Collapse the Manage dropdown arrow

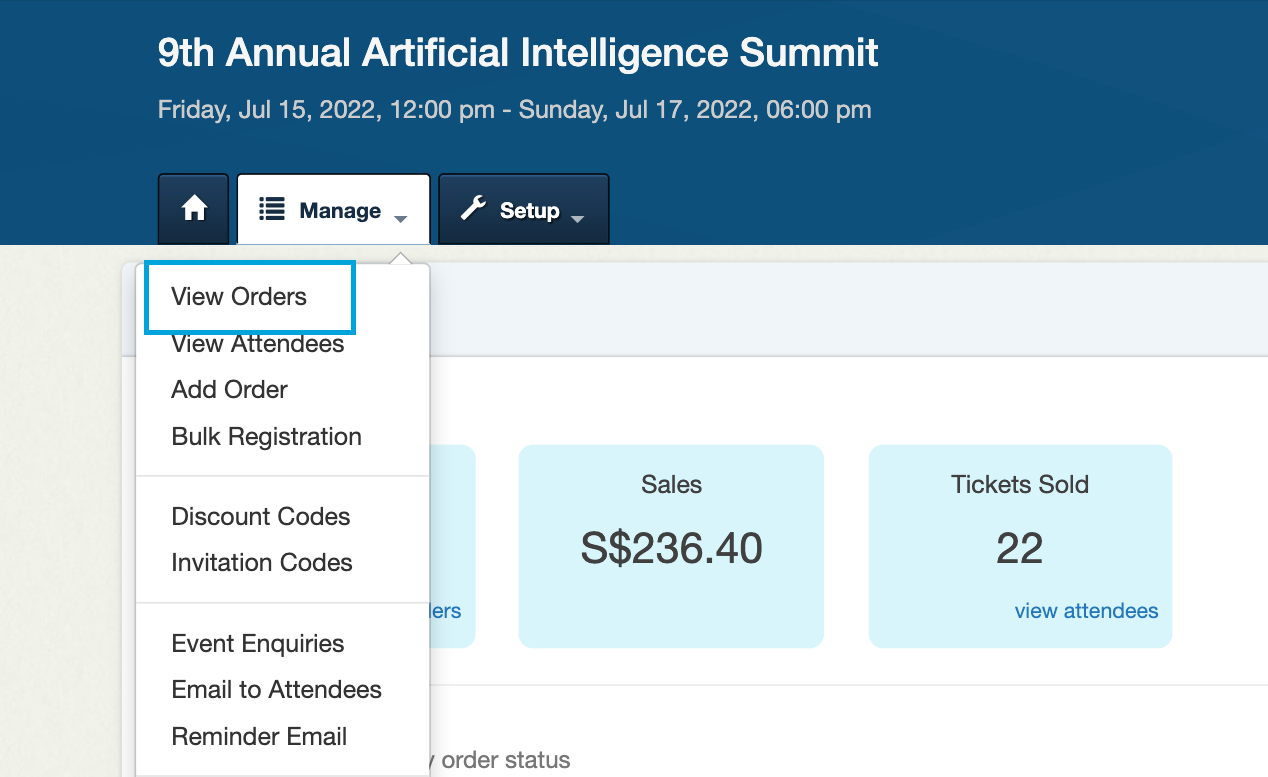point(400,218)
